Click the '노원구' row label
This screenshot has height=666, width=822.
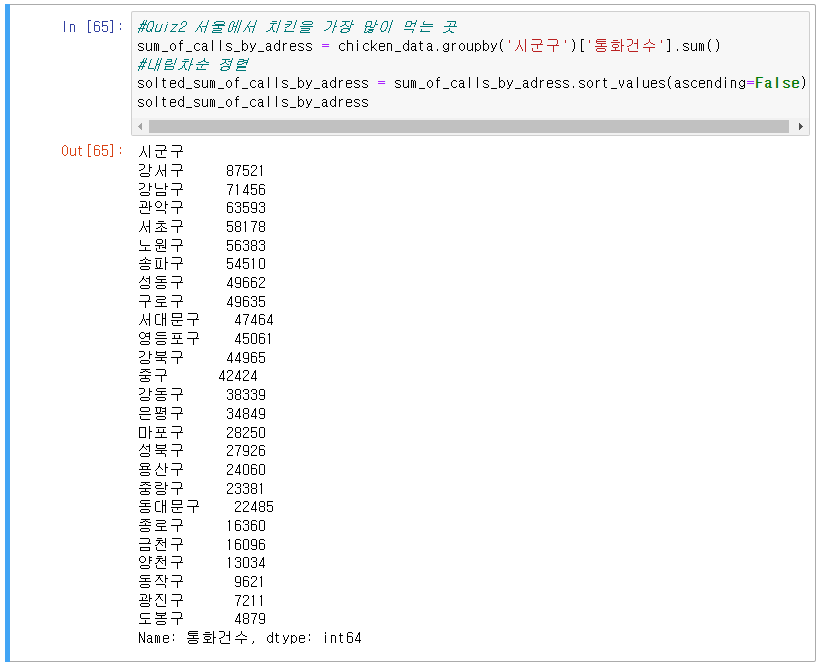click(x=161, y=245)
